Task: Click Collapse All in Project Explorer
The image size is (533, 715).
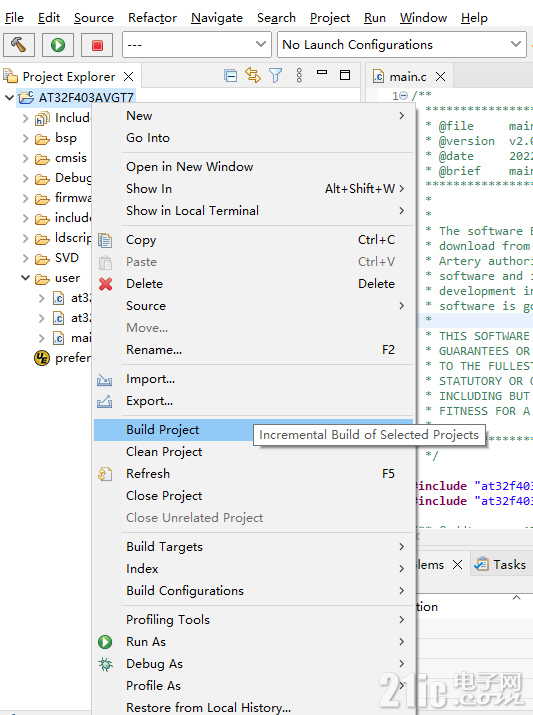Action: 231,75
